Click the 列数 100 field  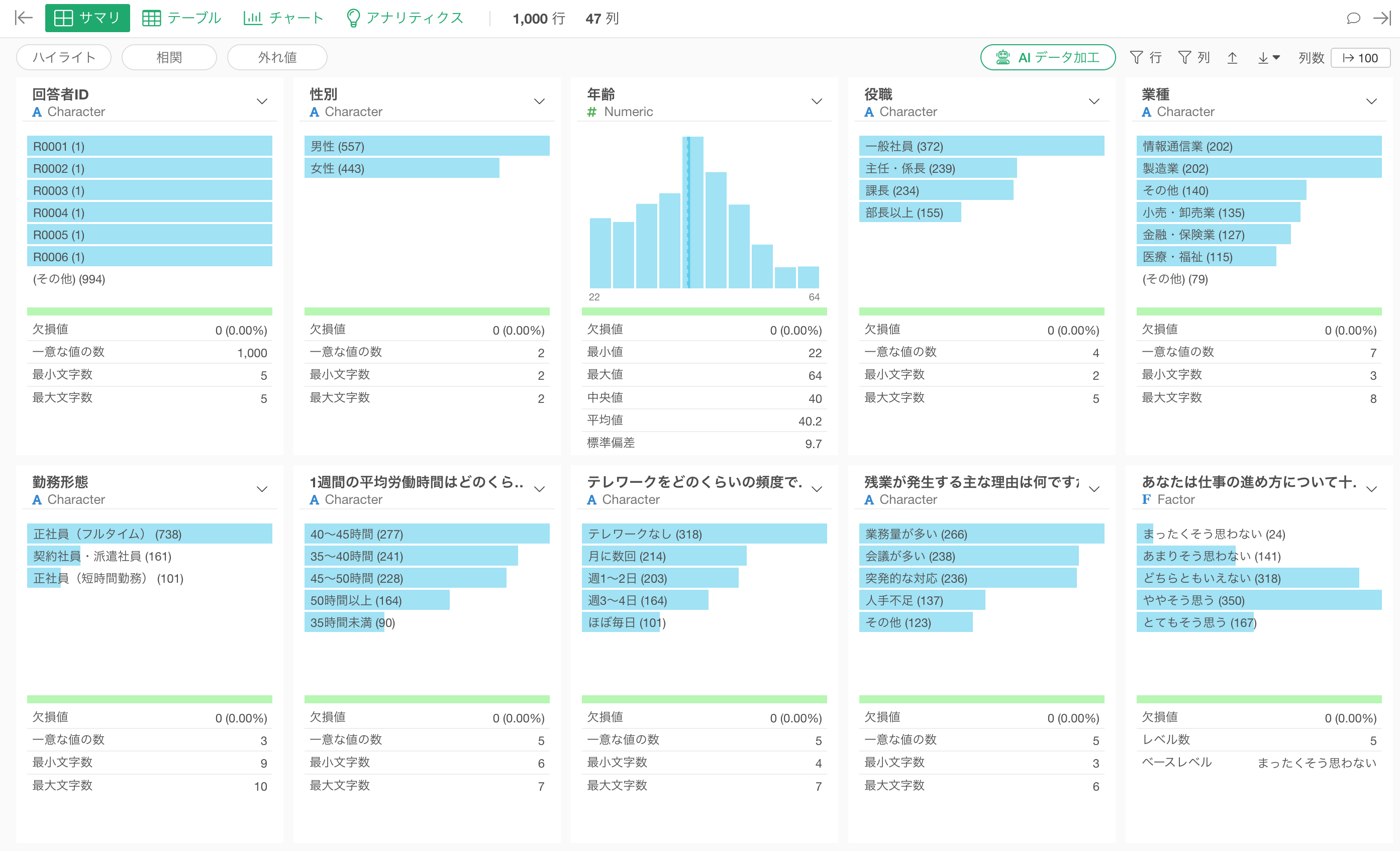1360,57
